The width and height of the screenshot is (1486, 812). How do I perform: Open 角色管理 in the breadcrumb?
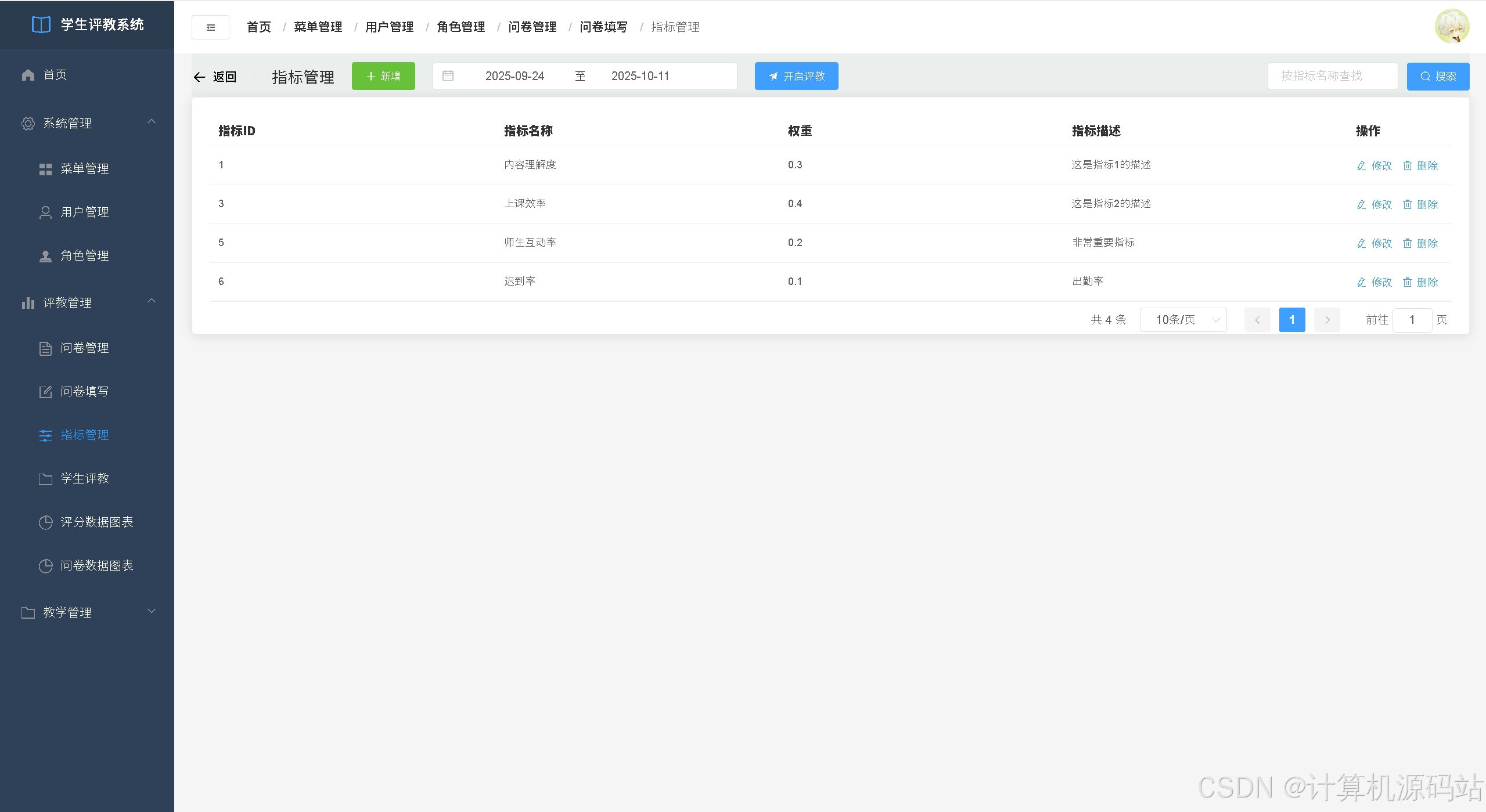pyautogui.click(x=461, y=27)
